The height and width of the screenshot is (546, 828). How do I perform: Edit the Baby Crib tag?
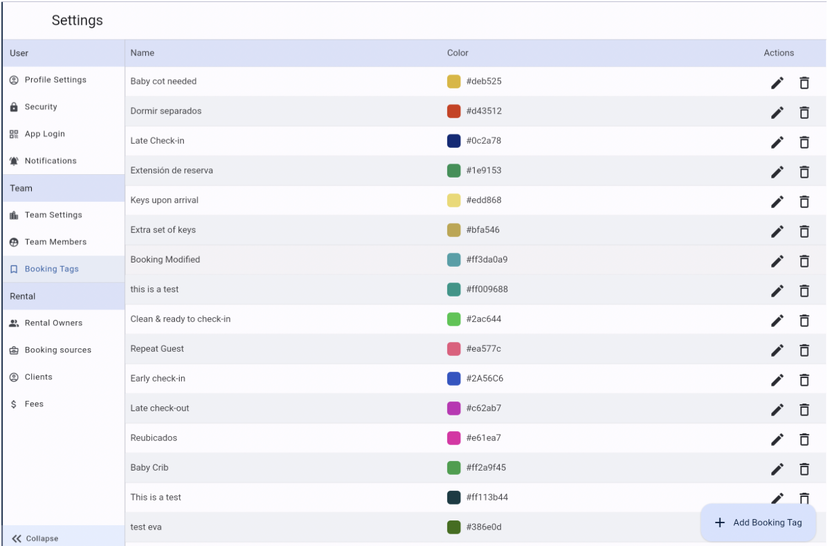(x=777, y=469)
